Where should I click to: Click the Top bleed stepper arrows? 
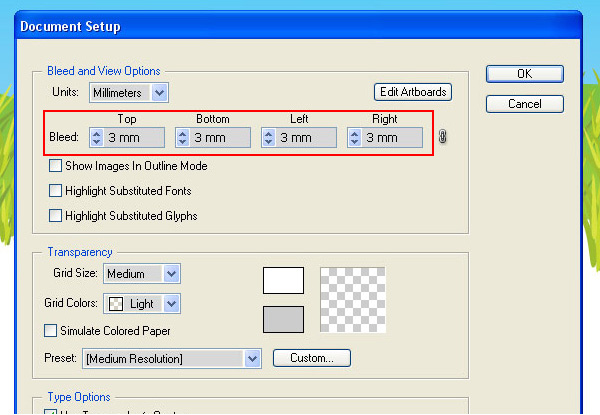(x=97, y=138)
